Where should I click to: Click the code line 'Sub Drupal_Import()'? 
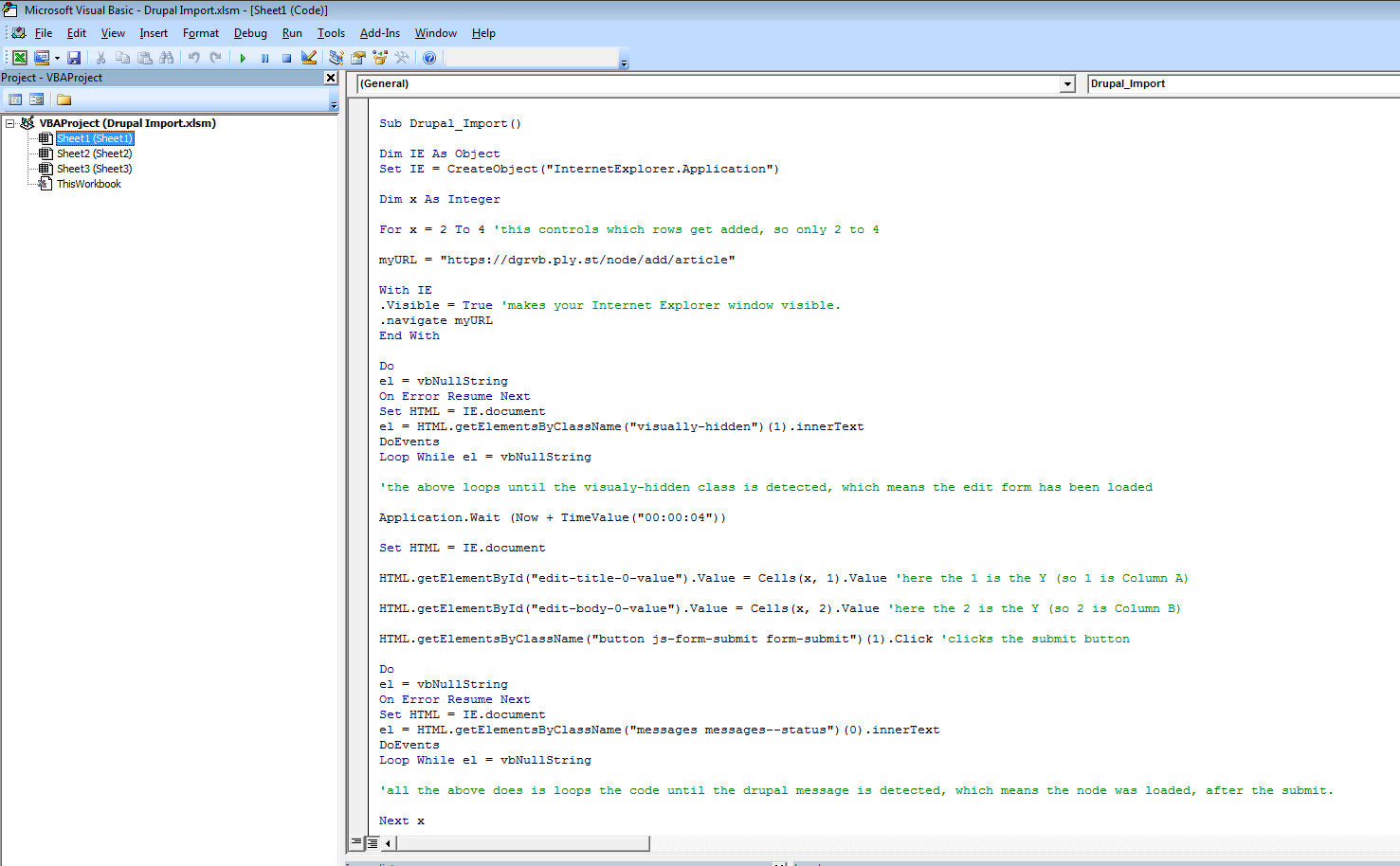(450, 123)
